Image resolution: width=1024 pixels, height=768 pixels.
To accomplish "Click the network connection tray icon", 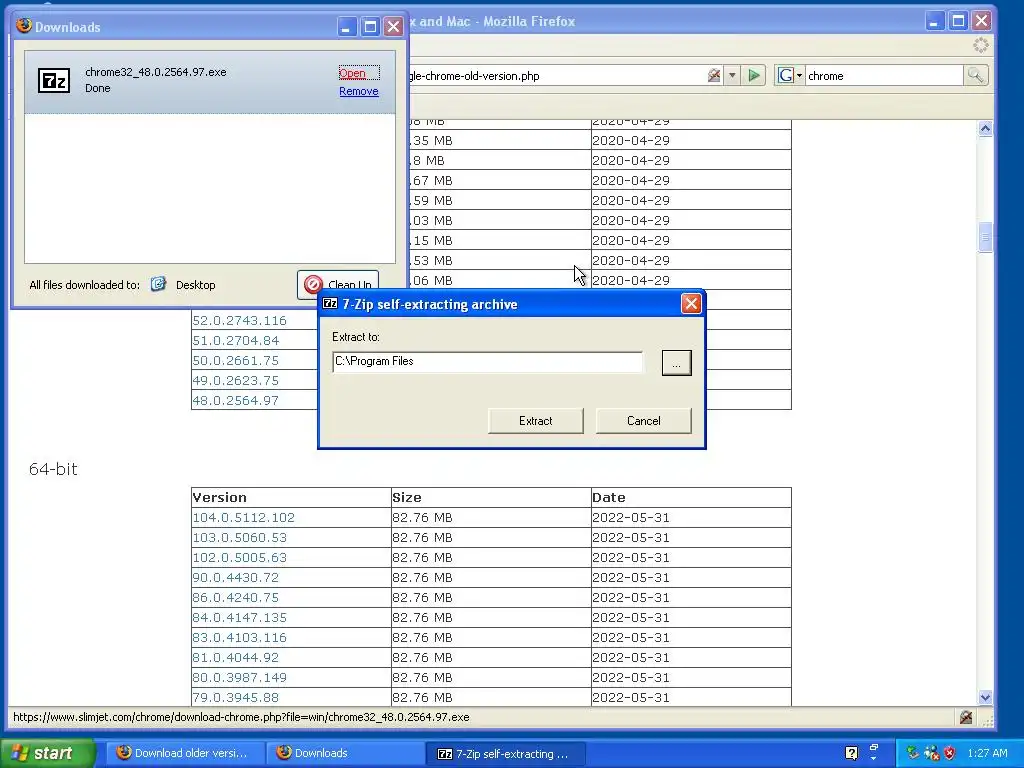I will 932,753.
